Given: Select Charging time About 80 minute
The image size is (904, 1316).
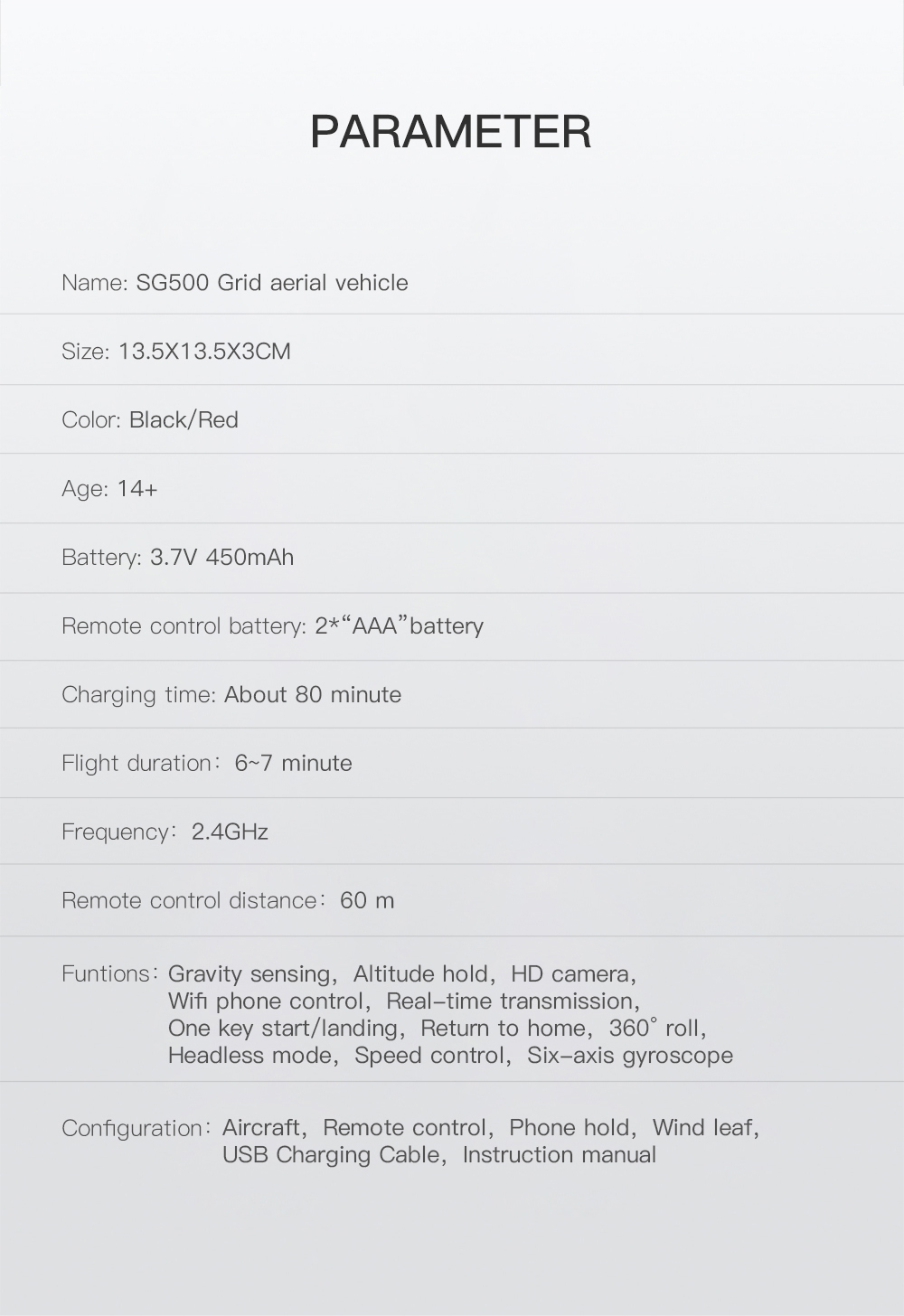Looking at the screenshot, I should click(x=231, y=695).
